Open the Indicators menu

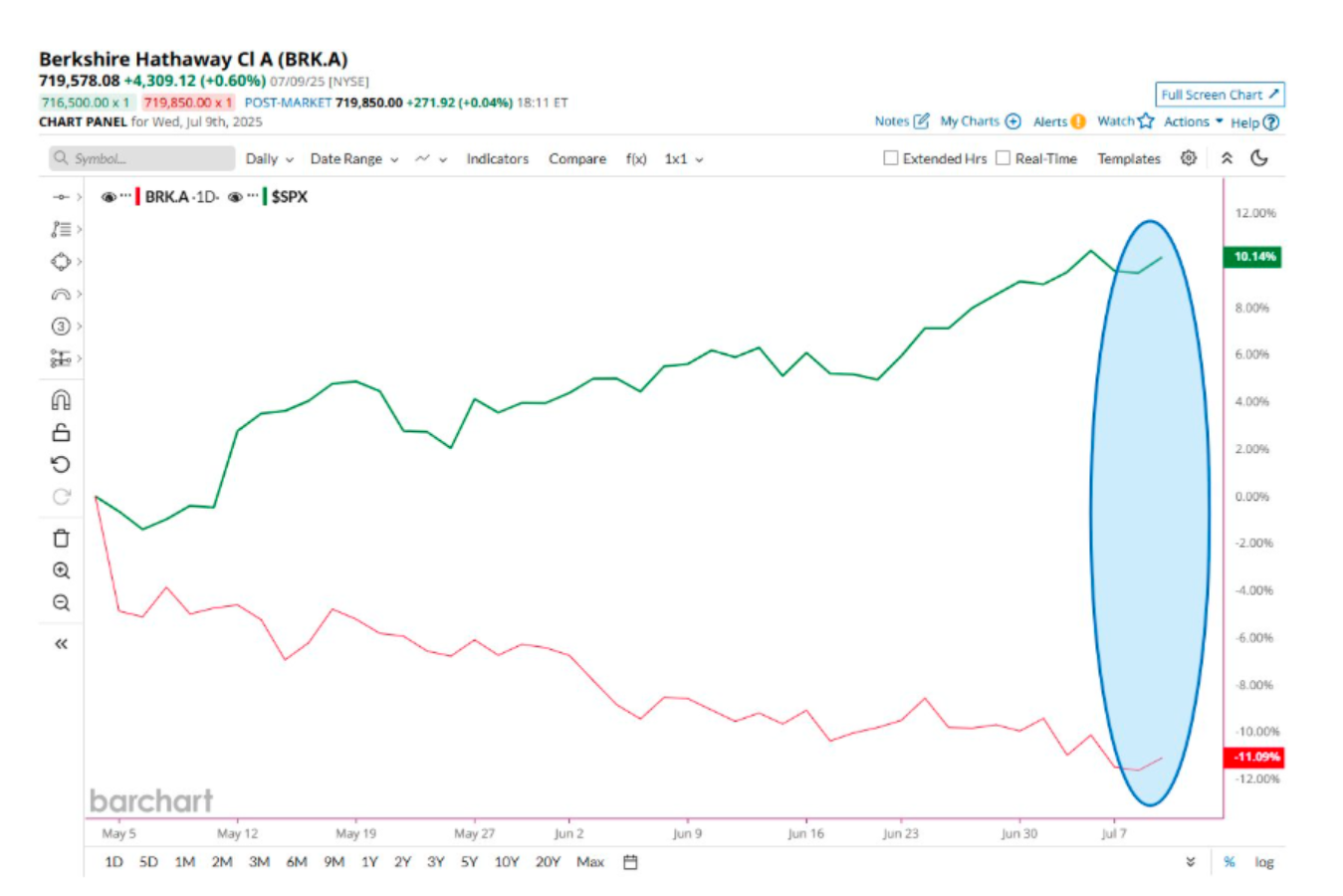tap(498, 158)
